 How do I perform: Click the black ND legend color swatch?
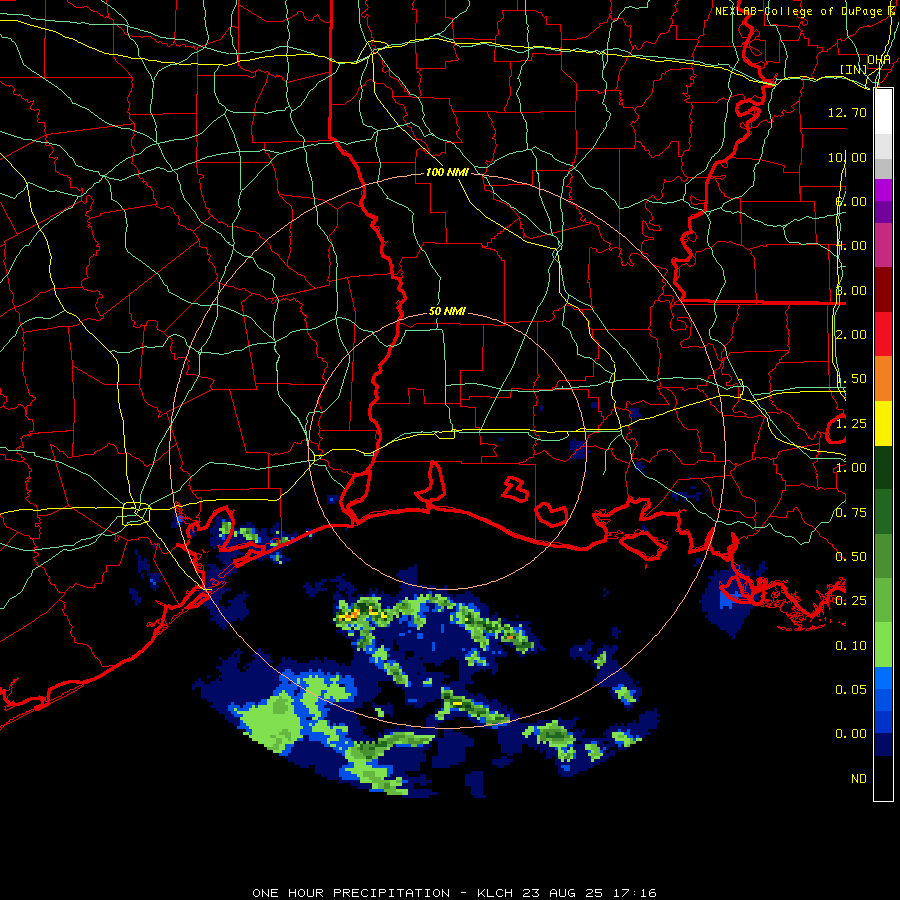coord(883,778)
